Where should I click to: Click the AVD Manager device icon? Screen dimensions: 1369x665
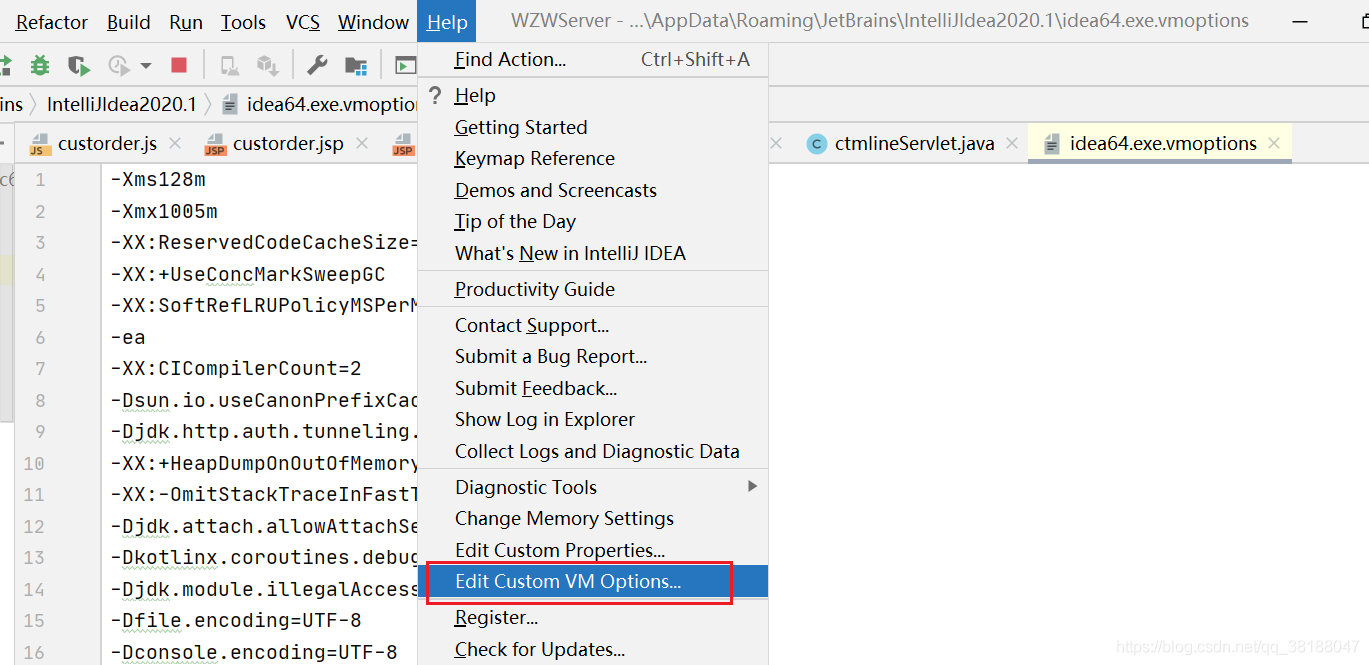coord(230,66)
